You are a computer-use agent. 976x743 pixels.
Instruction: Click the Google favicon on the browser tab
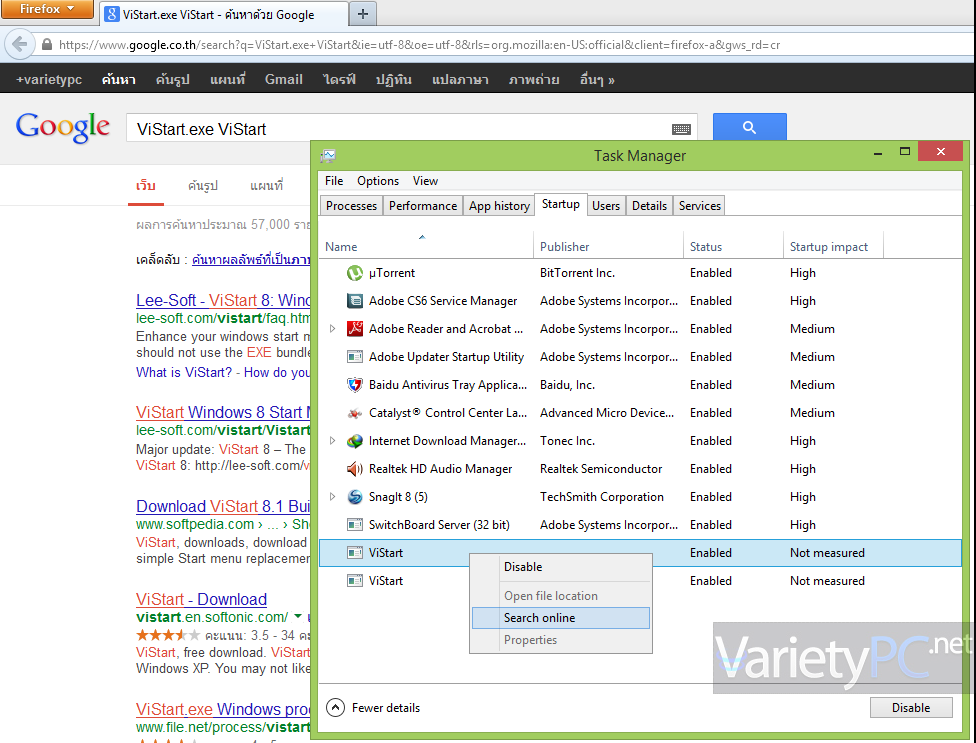(111, 14)
